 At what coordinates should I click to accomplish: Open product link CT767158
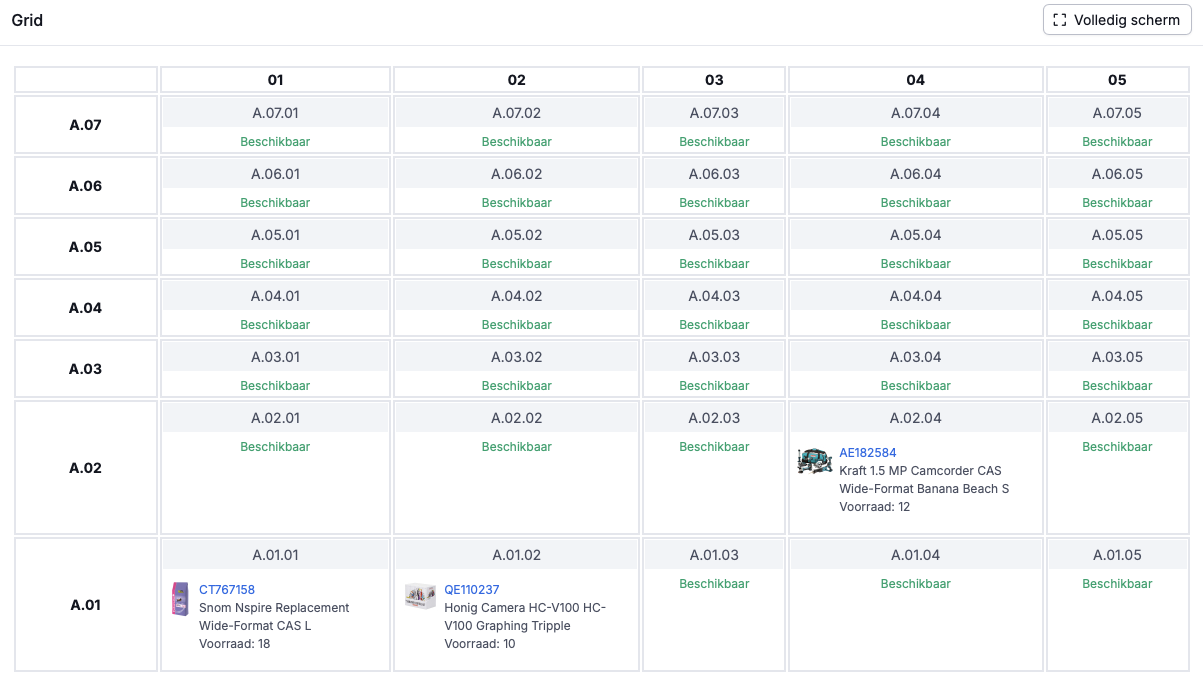coord(227,590)
